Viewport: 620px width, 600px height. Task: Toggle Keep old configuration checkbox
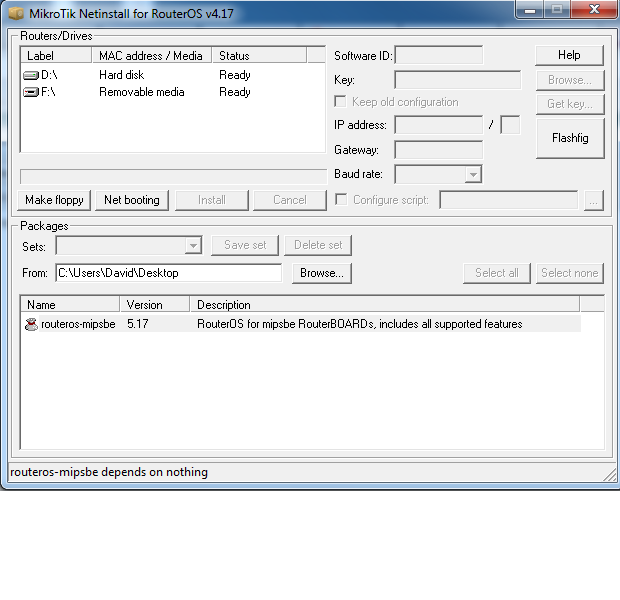click(340, 102)
